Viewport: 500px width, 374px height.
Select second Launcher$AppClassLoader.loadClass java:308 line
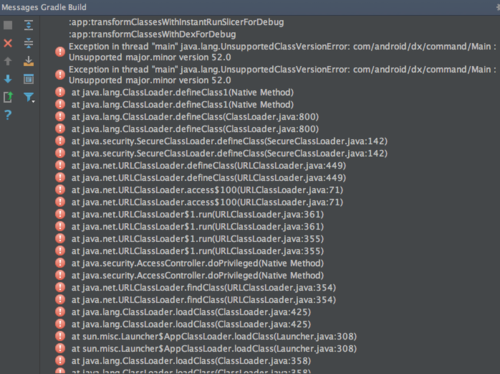[214, 349]
